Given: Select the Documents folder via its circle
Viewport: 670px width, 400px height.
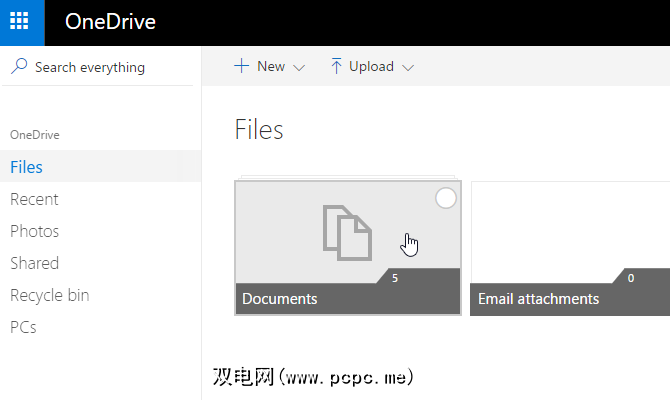Looking at the screenshot, I should click(446, 198).
